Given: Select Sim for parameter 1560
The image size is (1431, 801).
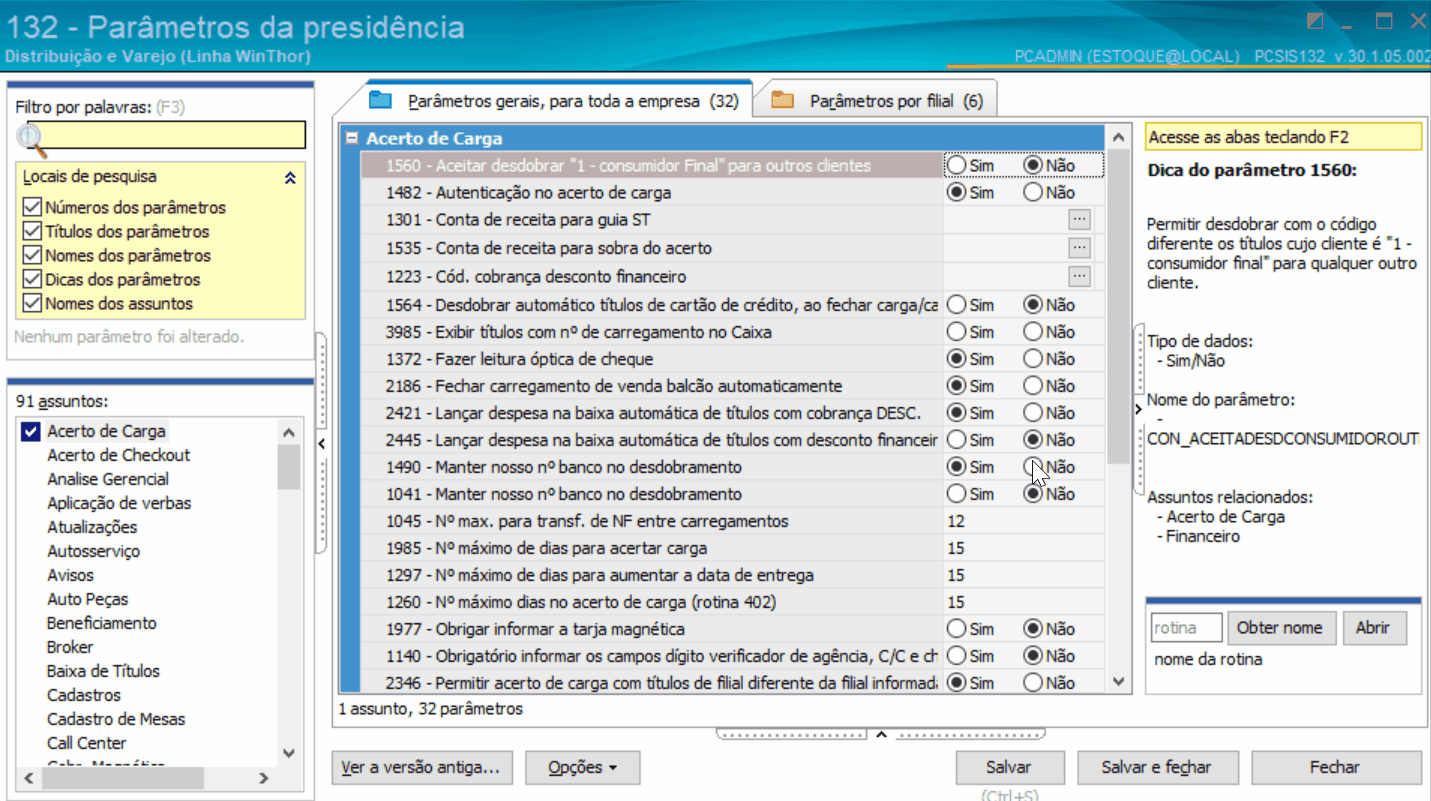Looking at the screenshot, I should point(957,165).
